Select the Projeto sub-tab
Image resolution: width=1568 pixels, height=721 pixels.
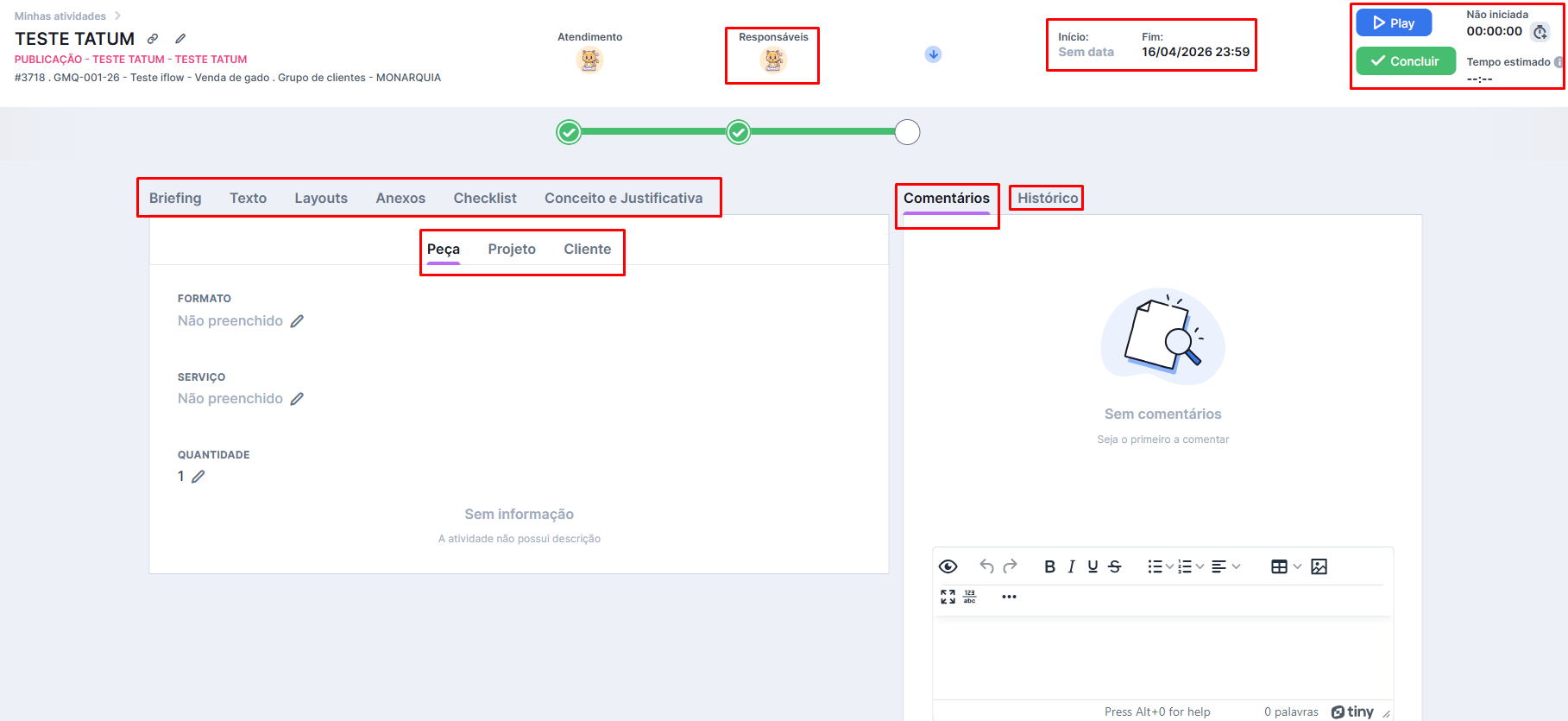coord(512,249)
